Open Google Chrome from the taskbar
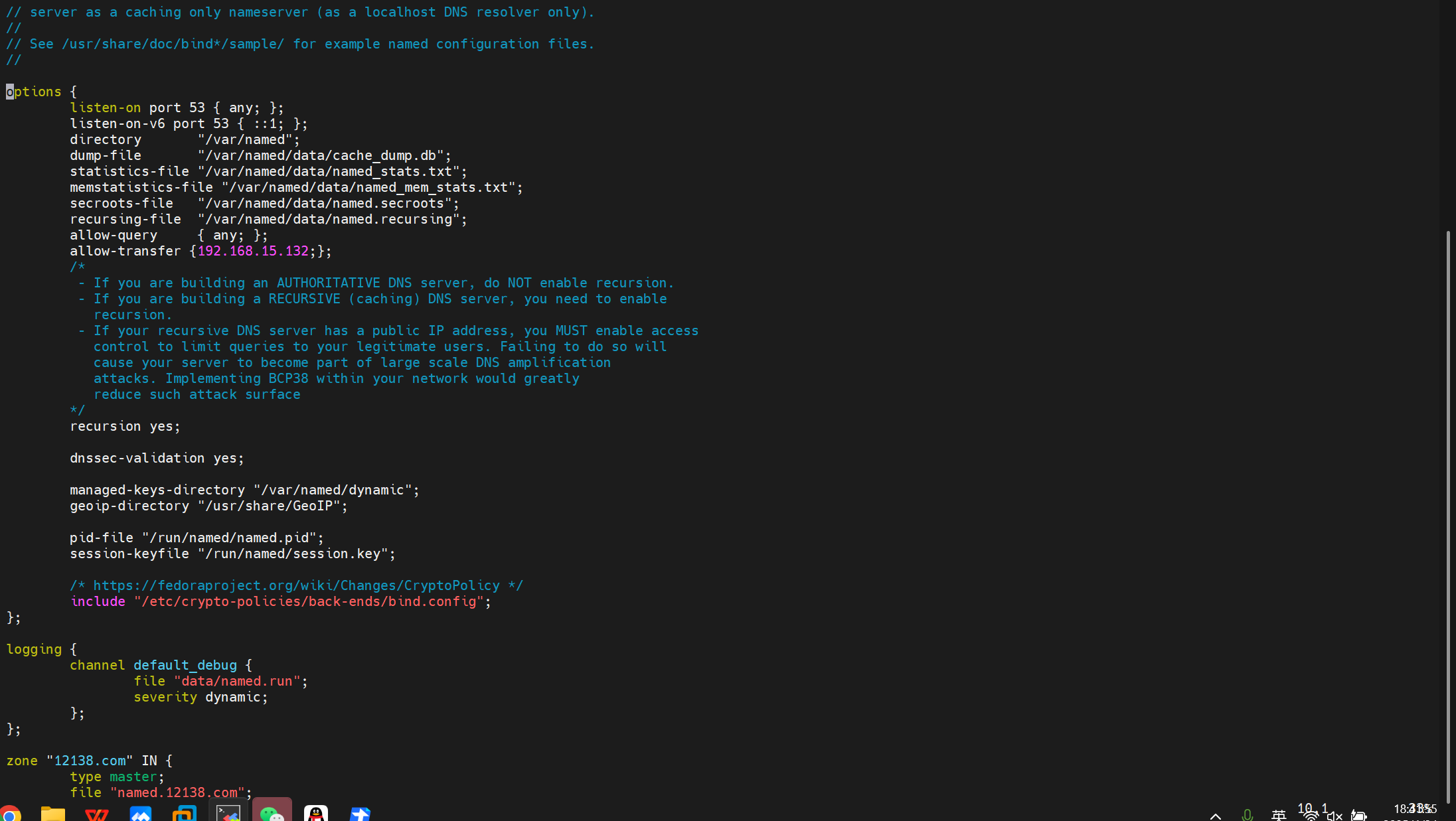Image resolution: width=1456 pixels, height=821 pixels. coord(11,814)
